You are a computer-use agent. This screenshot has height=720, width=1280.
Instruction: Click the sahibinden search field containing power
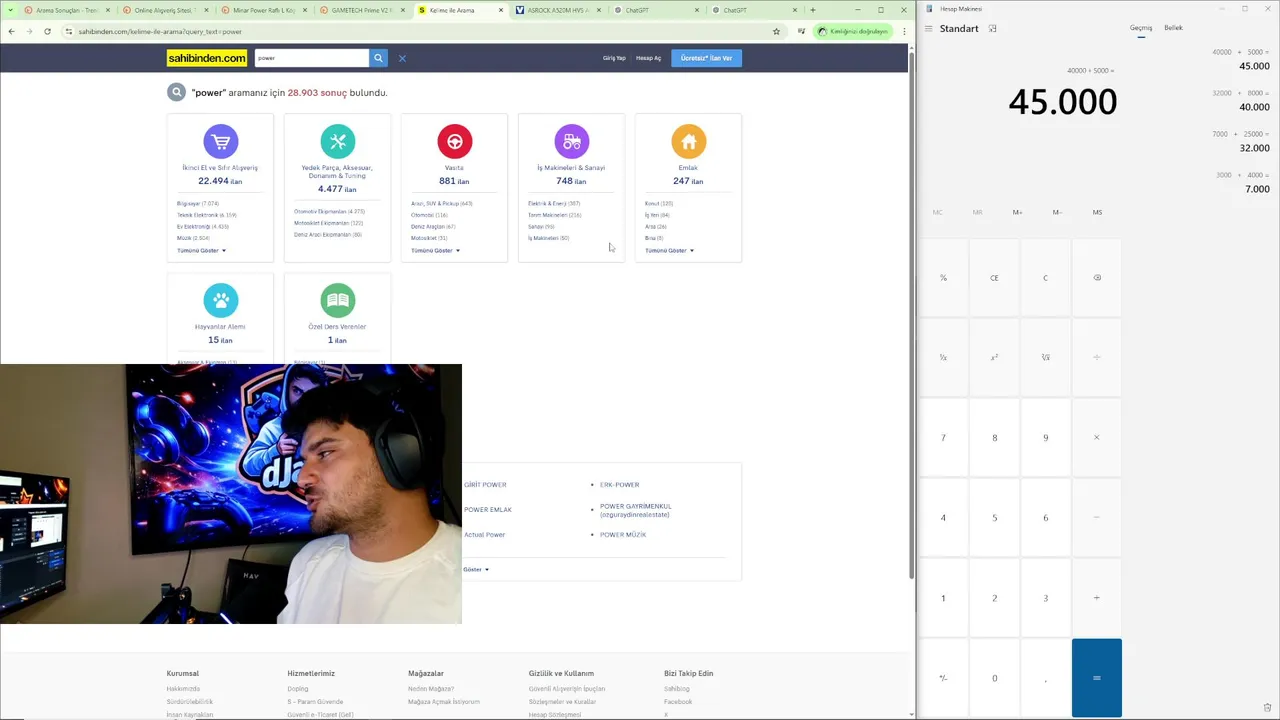click(311, 58)
